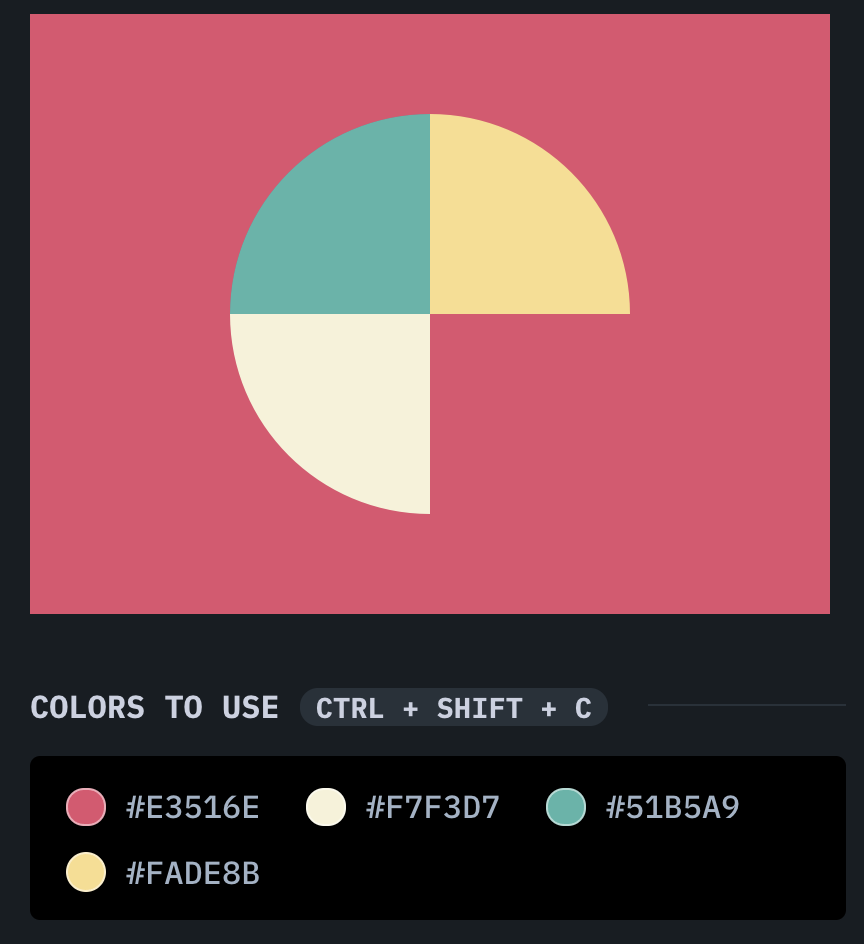Screen dimensions: 864x944
Task: Copy the #E3516E hex code text
Action: [x=193, y=807]
